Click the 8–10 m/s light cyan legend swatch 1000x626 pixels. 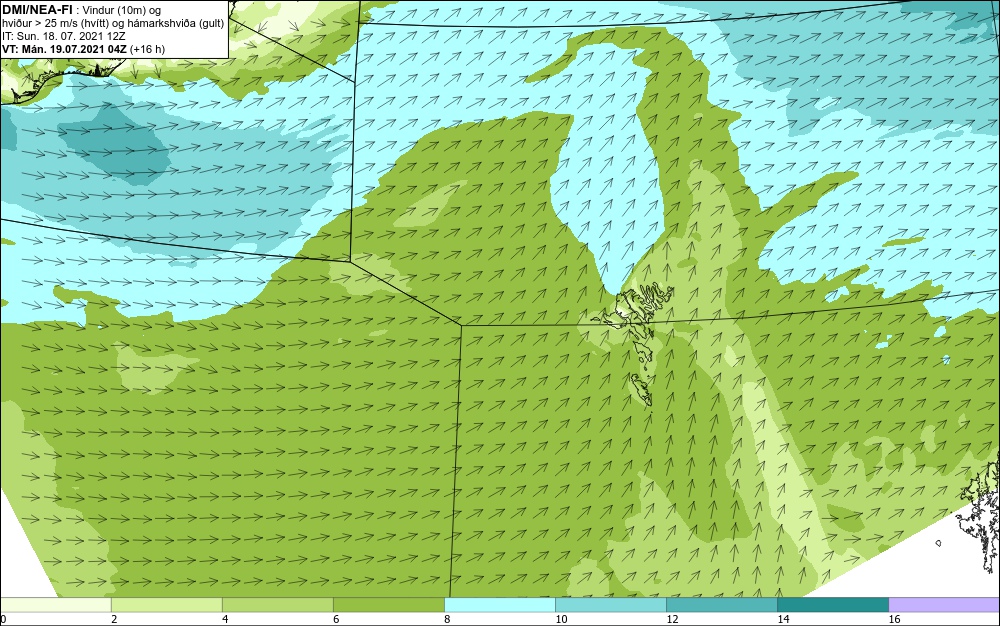[499, 604]
